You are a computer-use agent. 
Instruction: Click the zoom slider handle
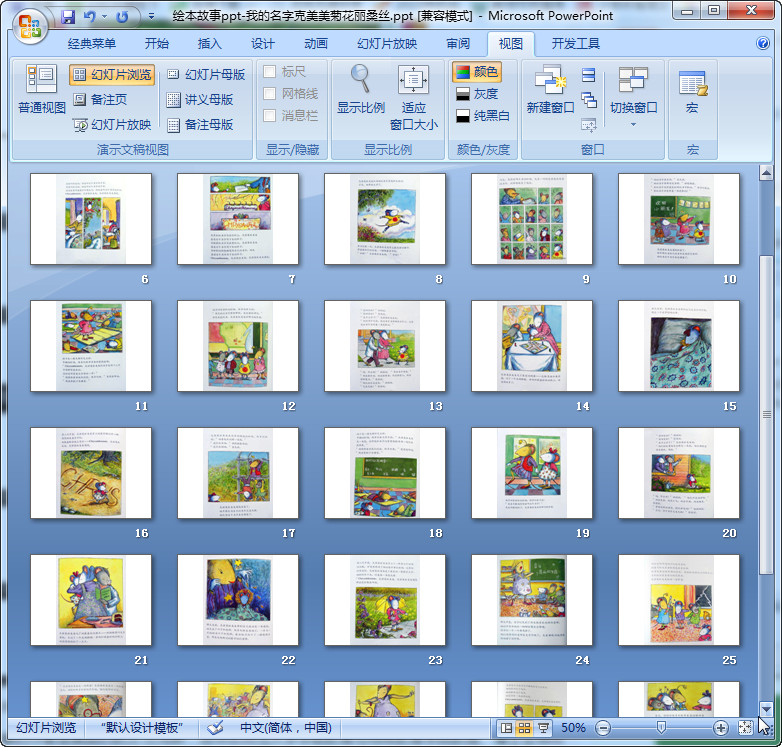661,728
